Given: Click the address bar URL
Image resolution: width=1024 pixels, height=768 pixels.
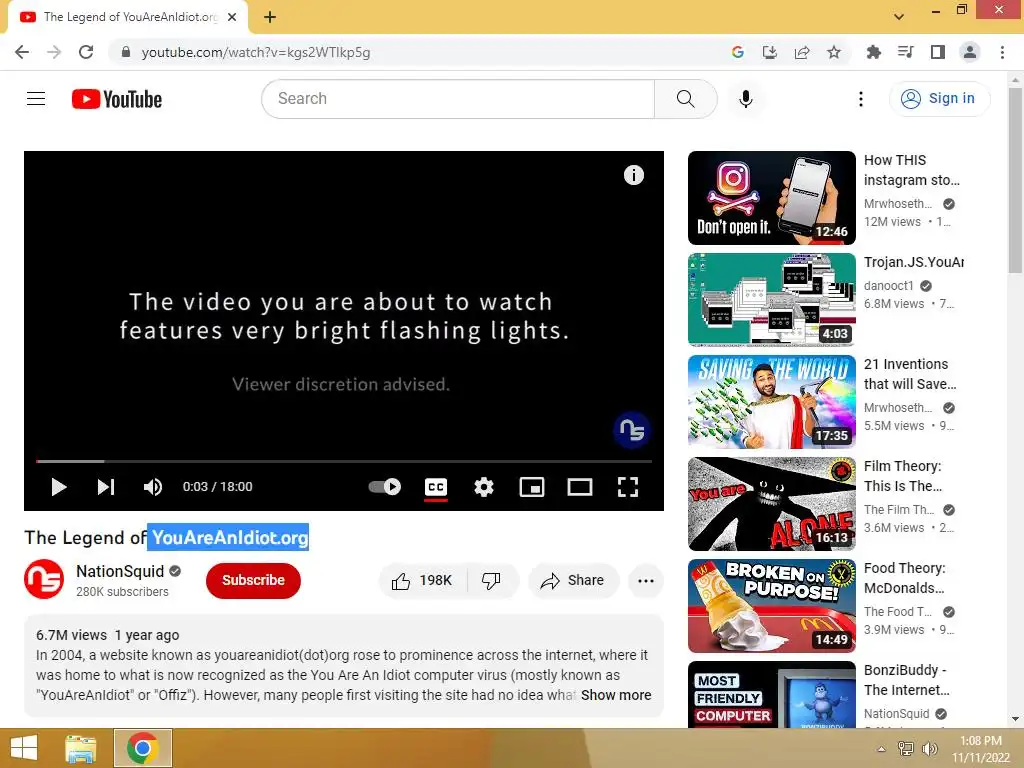Looking at the screenshot, I should 256,52.
